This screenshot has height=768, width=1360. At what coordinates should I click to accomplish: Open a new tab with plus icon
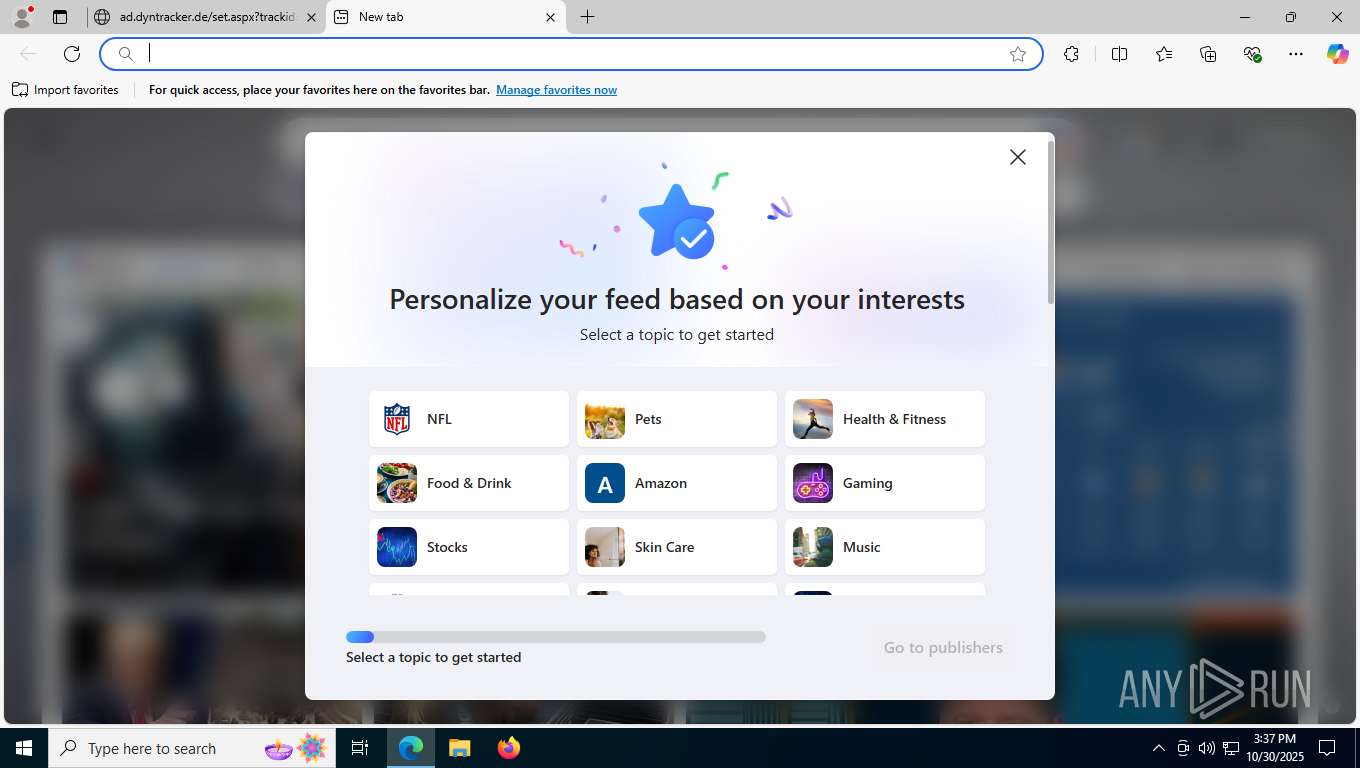coord(587,17)
